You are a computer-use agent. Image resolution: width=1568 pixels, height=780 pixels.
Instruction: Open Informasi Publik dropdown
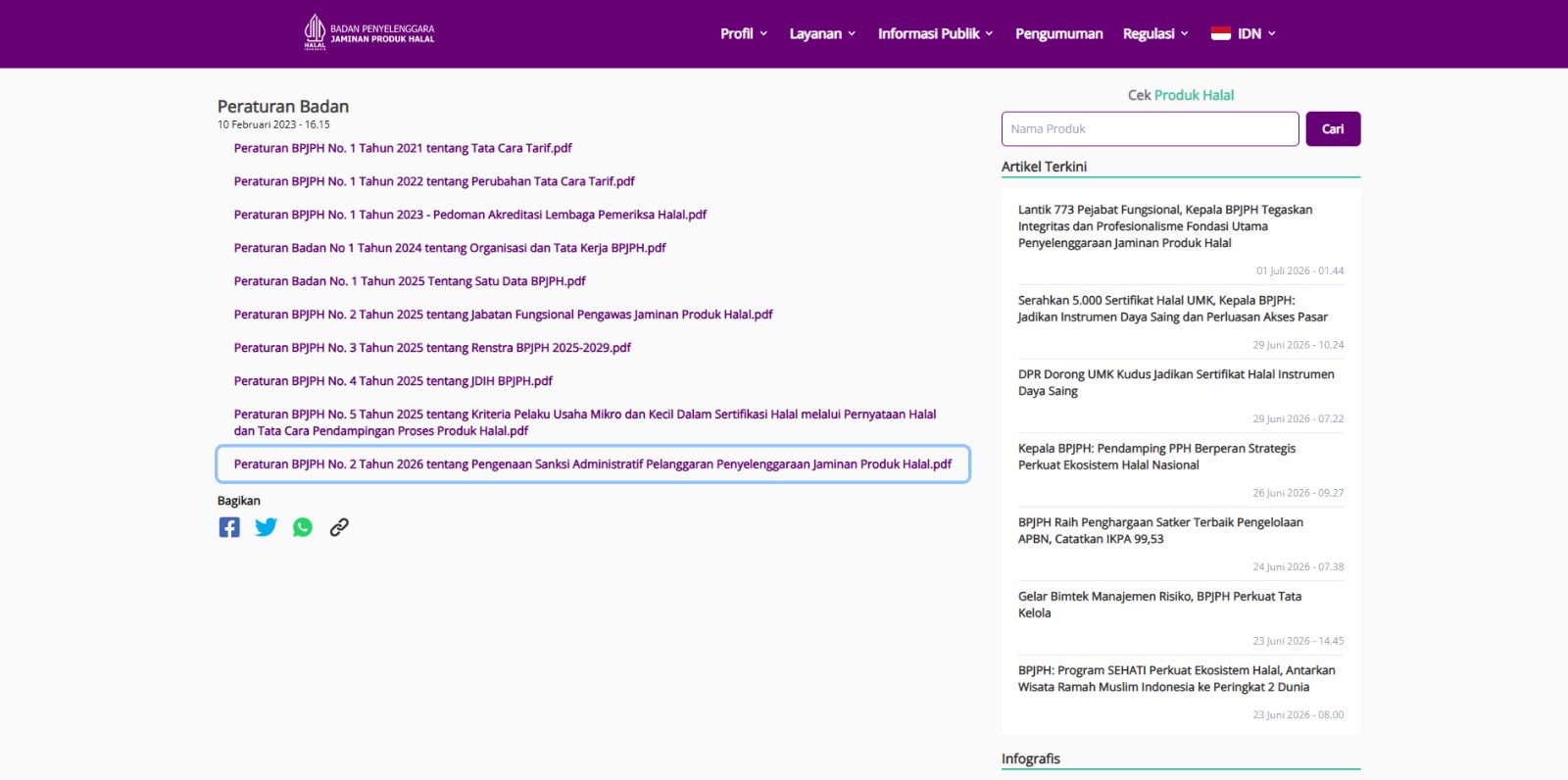pyautogui.click(x=935, y=33)
